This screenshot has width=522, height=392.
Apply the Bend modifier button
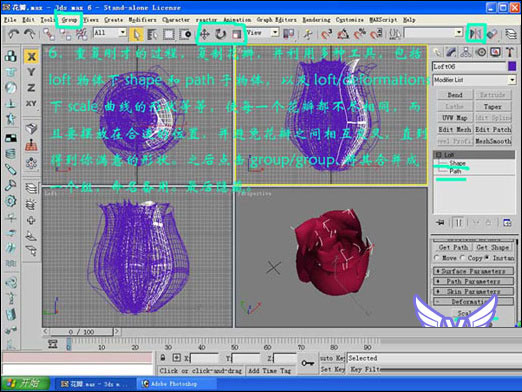(455, 95)
